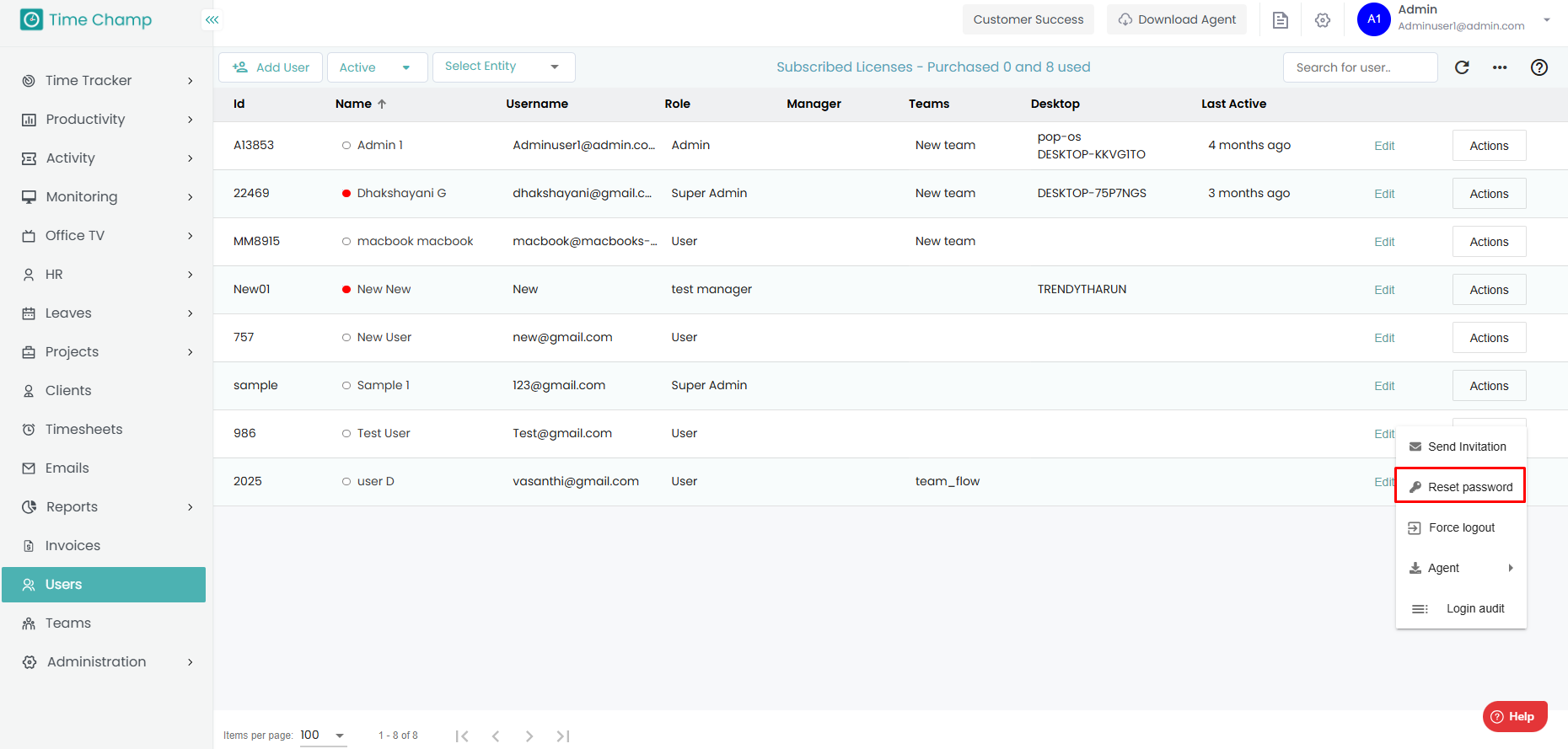Open the three-dots more options menu
Viewport: 1568px width, 749px height.
pyautogui.click(x=1500, y=67)
